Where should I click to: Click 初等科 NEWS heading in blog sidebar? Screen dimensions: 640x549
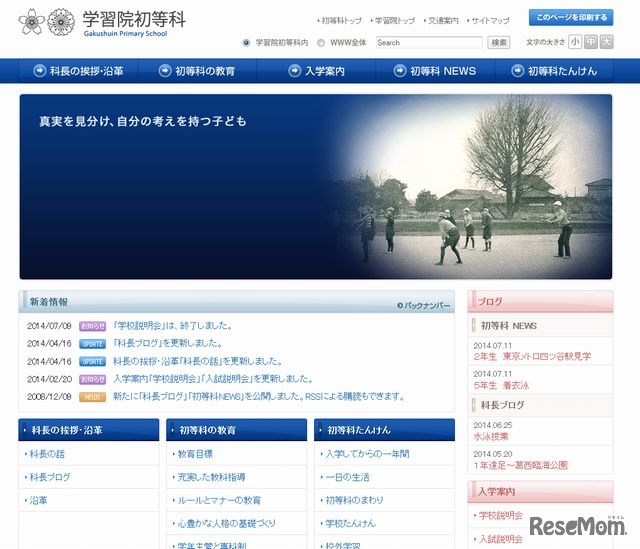click(x=509, y=326)
